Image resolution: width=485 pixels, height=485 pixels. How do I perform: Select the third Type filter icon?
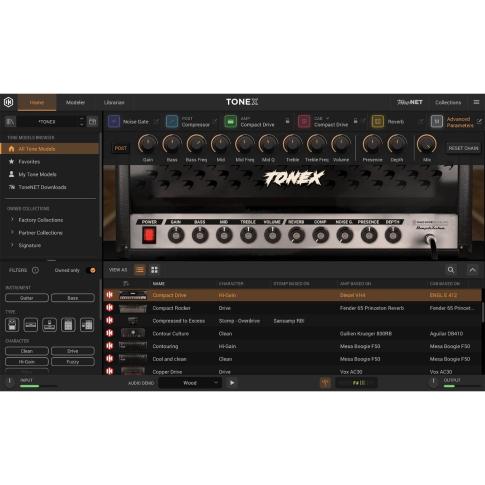tap(49, 325)
